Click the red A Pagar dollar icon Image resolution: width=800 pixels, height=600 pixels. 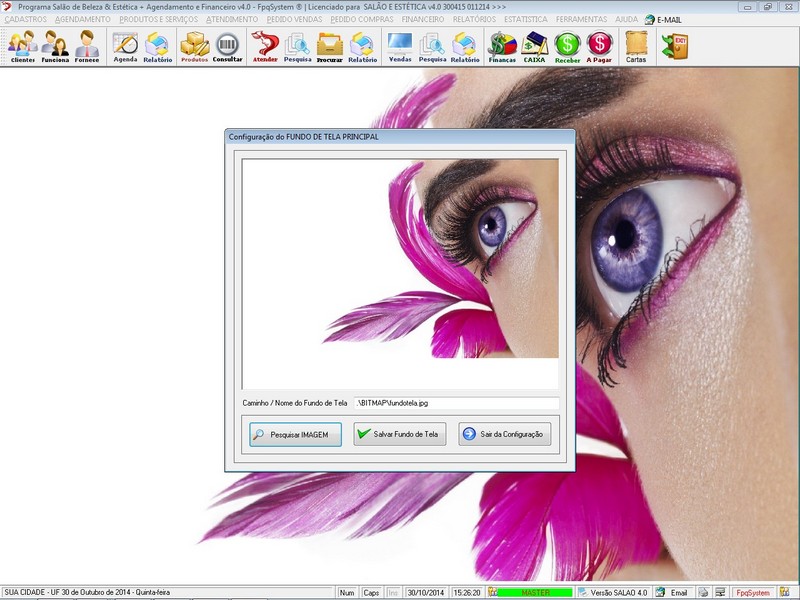pyautogui.click(x=599, y=46)
